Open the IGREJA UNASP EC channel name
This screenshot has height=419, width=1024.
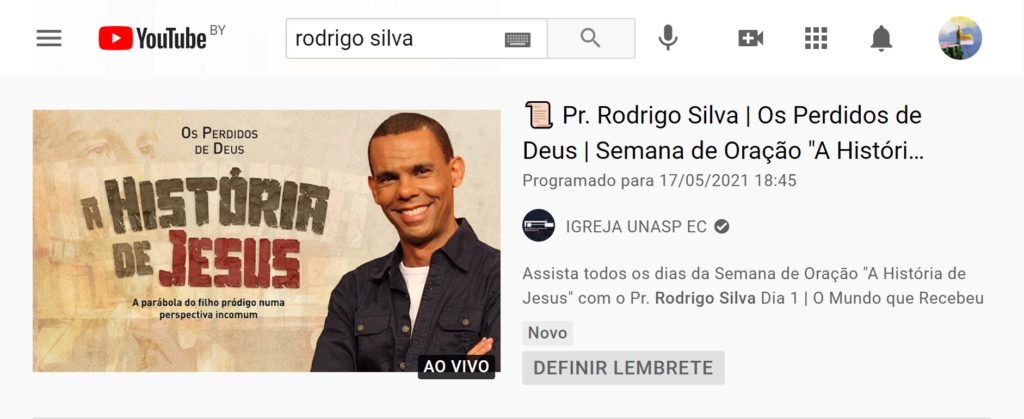[x=636, y=226]
